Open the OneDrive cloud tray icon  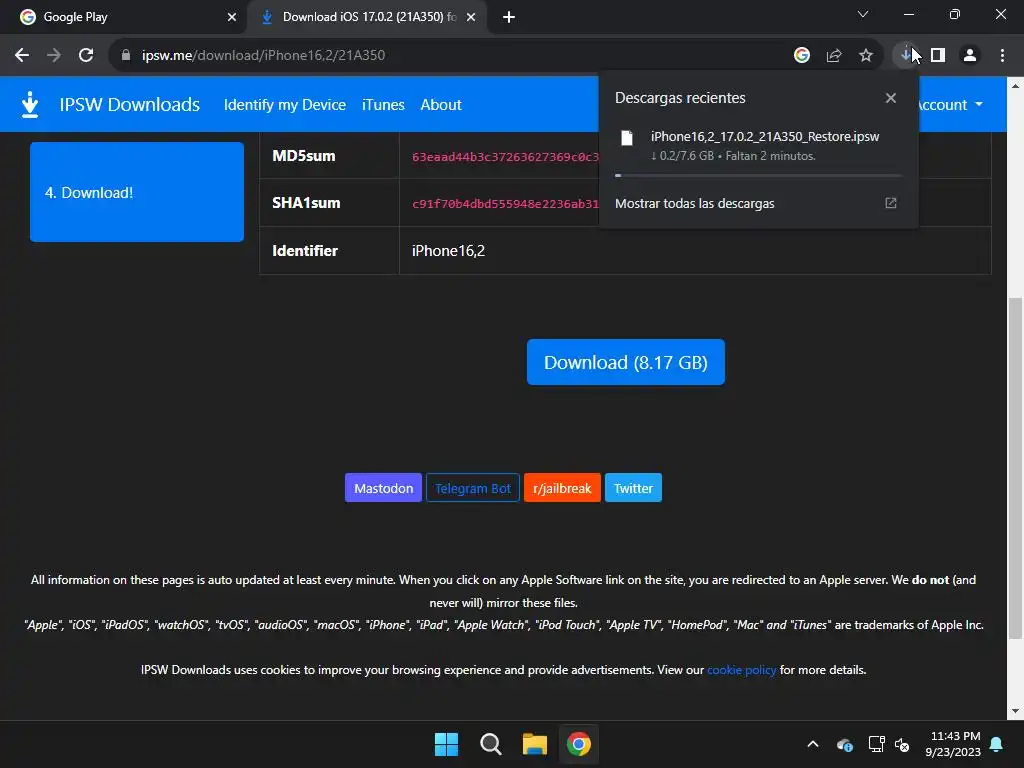click(845, 744)
